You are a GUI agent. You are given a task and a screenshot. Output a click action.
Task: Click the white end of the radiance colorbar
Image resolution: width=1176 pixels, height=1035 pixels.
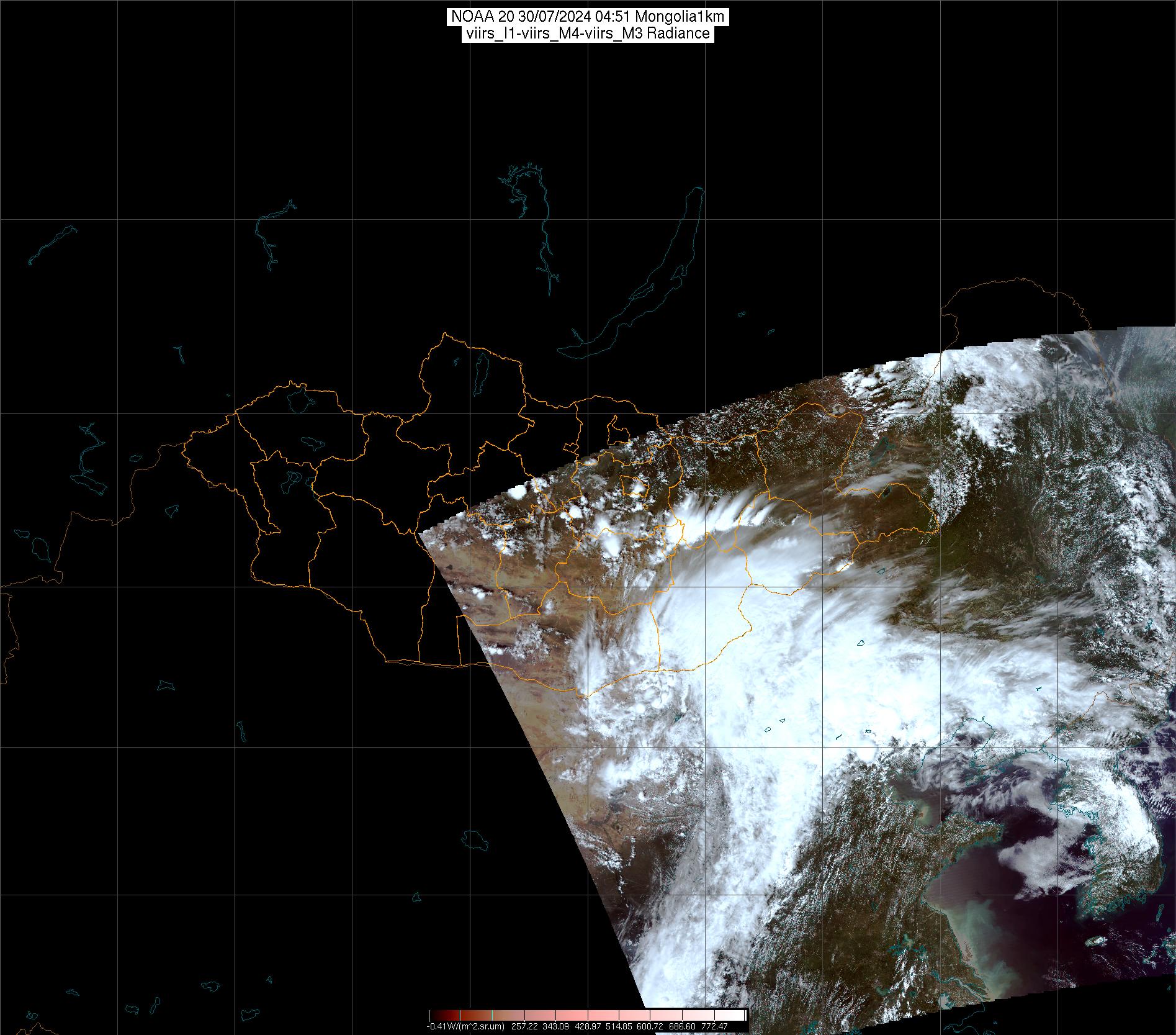(738, 1016)
